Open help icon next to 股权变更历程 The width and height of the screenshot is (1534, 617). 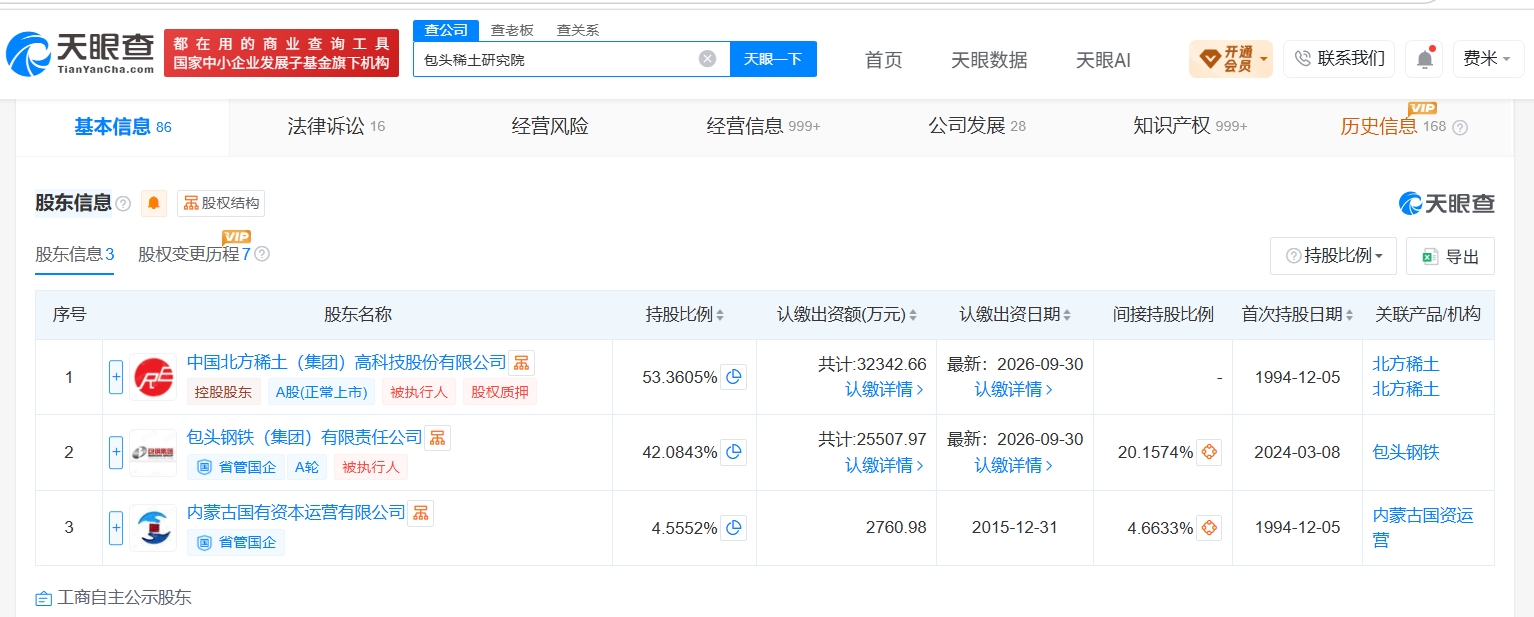tap(262, 254)
